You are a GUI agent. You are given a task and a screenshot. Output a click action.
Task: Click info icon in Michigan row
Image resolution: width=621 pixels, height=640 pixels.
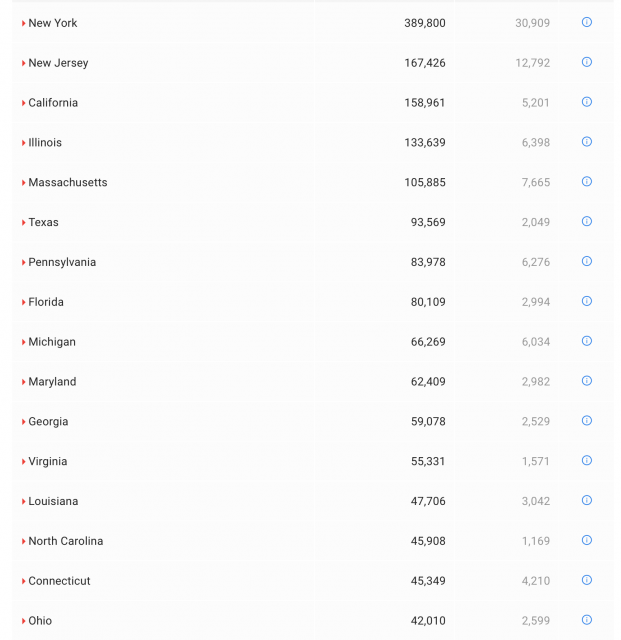coord(587,341)
